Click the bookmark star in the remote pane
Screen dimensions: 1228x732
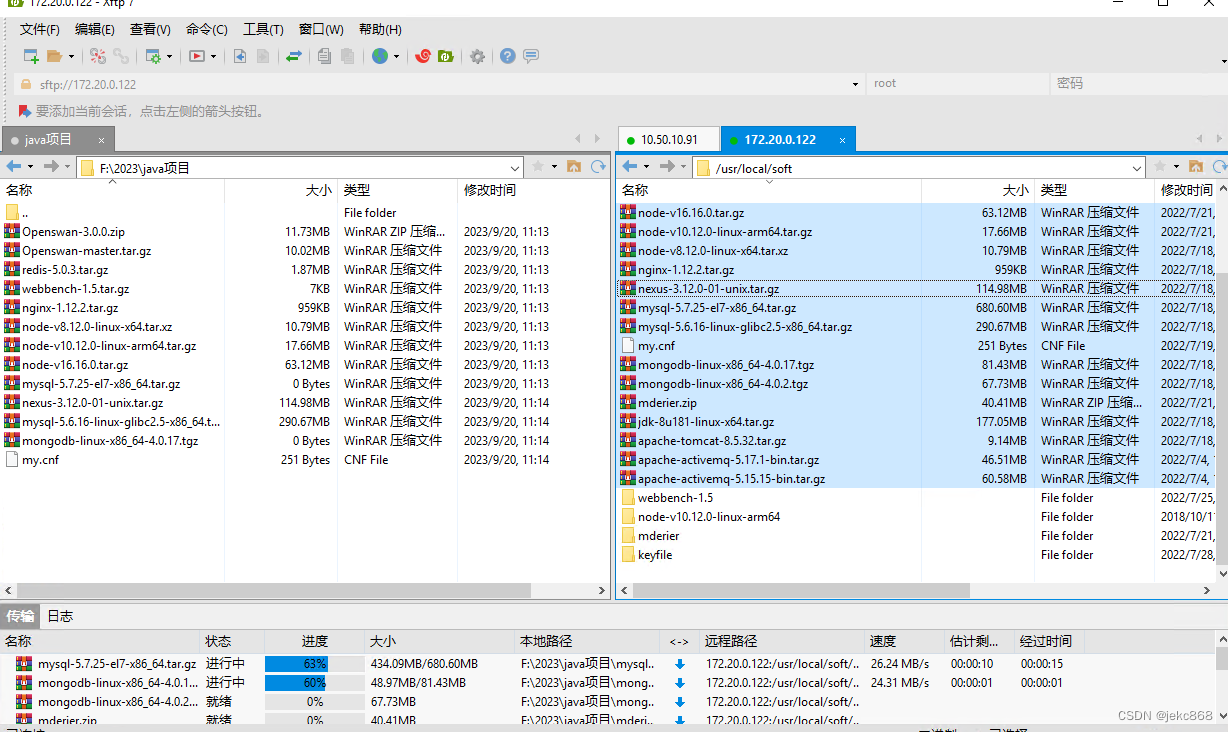pos(1160,167)
